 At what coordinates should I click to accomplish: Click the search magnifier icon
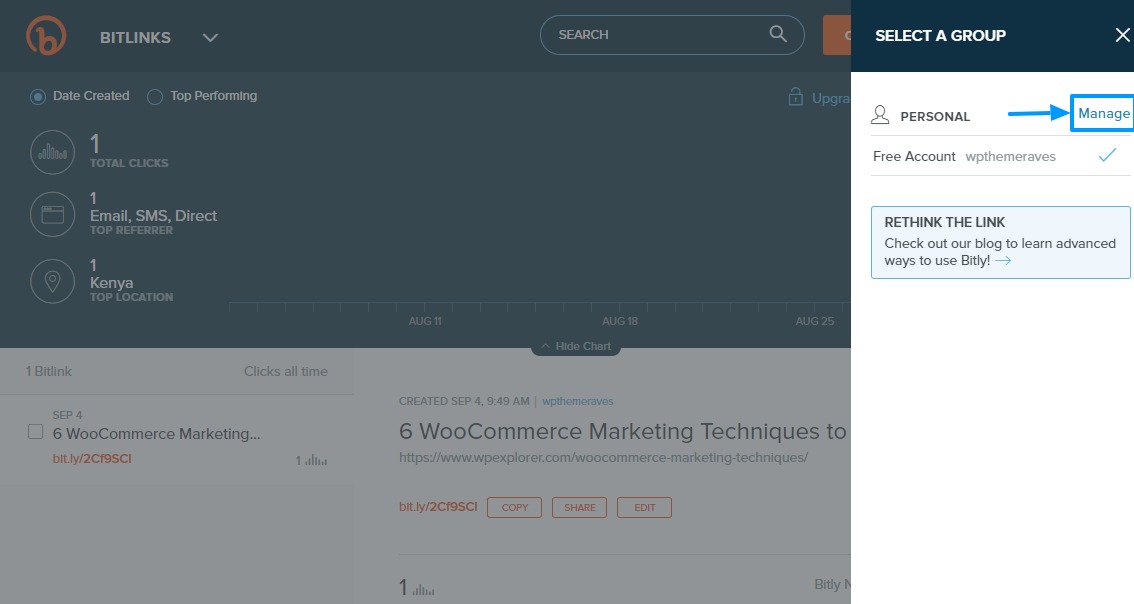coord(778,34)
